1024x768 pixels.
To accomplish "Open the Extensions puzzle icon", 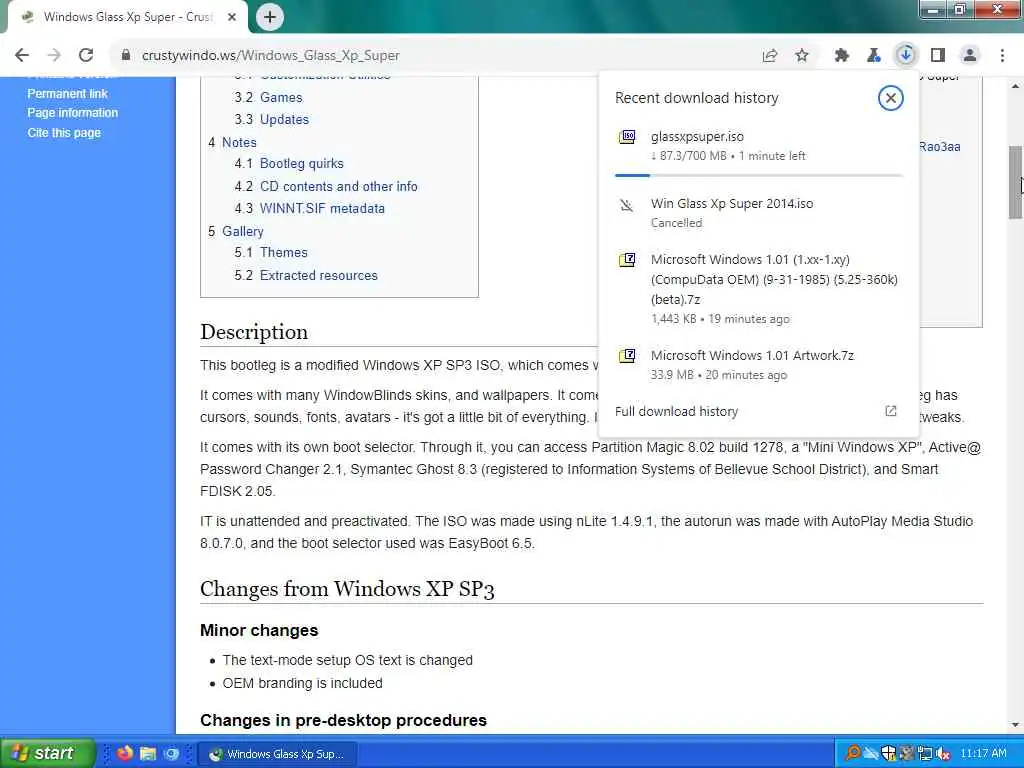I will pos(842,56).
